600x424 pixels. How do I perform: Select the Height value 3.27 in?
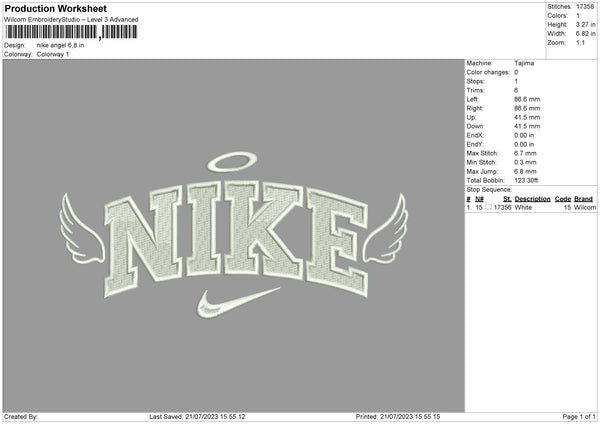[x=585, y=24]
